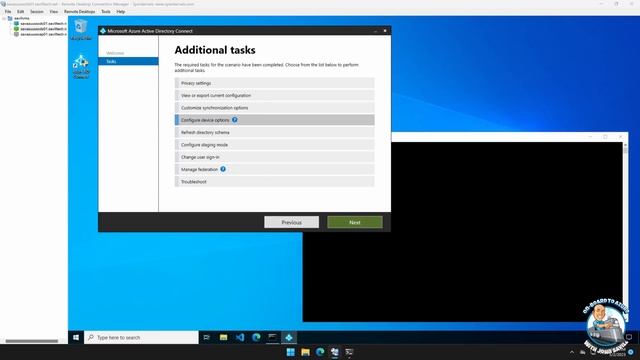
Task: Open the Edit menu
Action: [20, 11]
